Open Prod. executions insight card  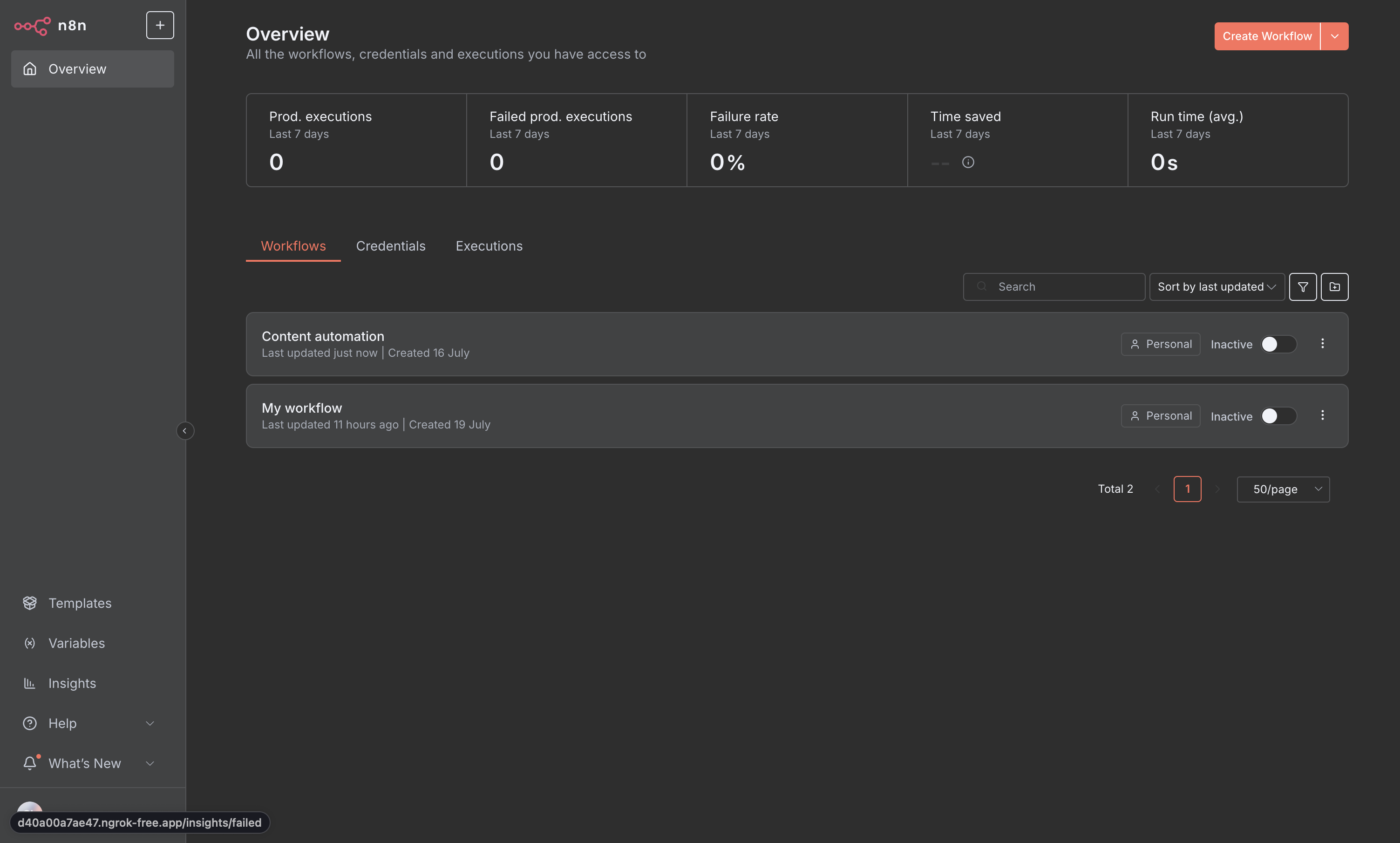click(357, 140)
